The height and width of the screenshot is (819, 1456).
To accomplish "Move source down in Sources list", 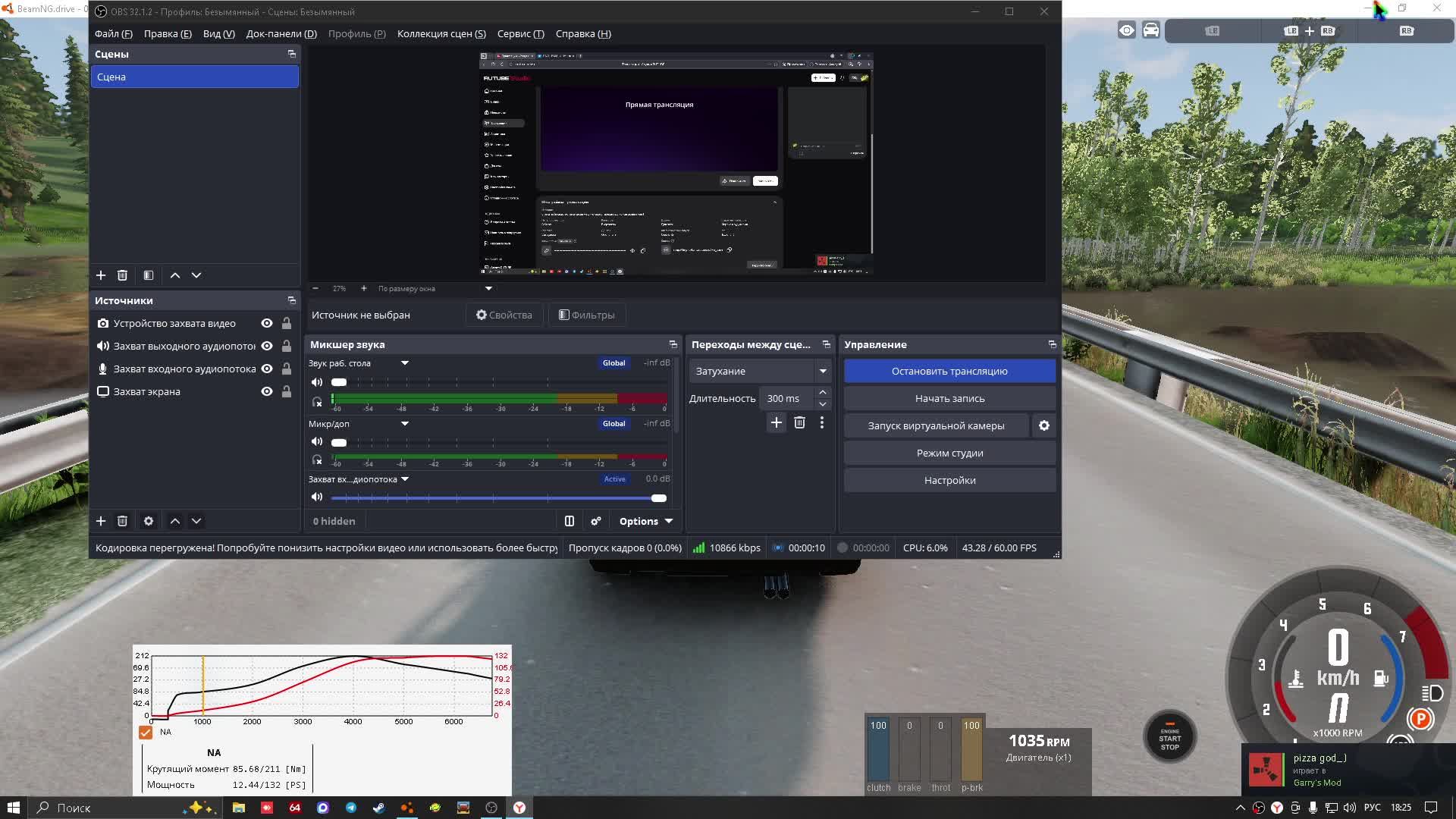I will point(196,521).
